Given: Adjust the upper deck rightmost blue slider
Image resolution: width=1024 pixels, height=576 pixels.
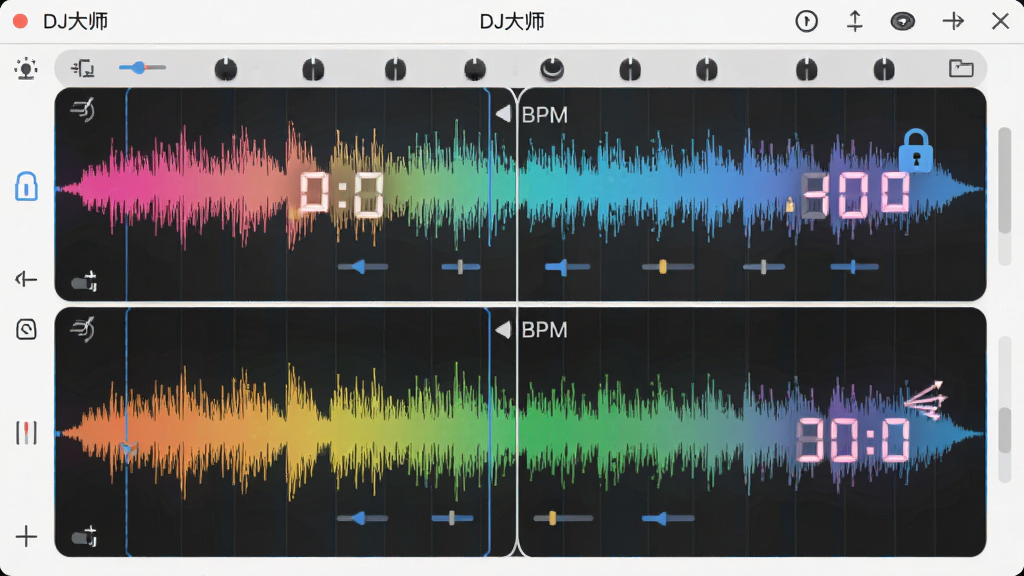Looking at the screenshot, I should [854, 266].
